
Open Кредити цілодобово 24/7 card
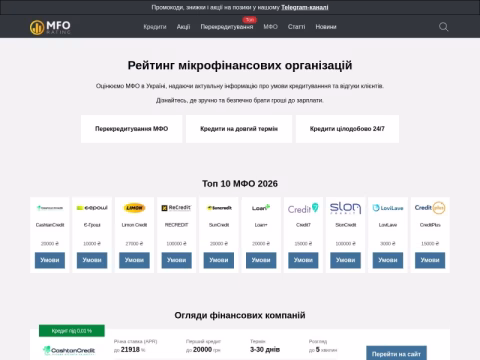(347, 129)
